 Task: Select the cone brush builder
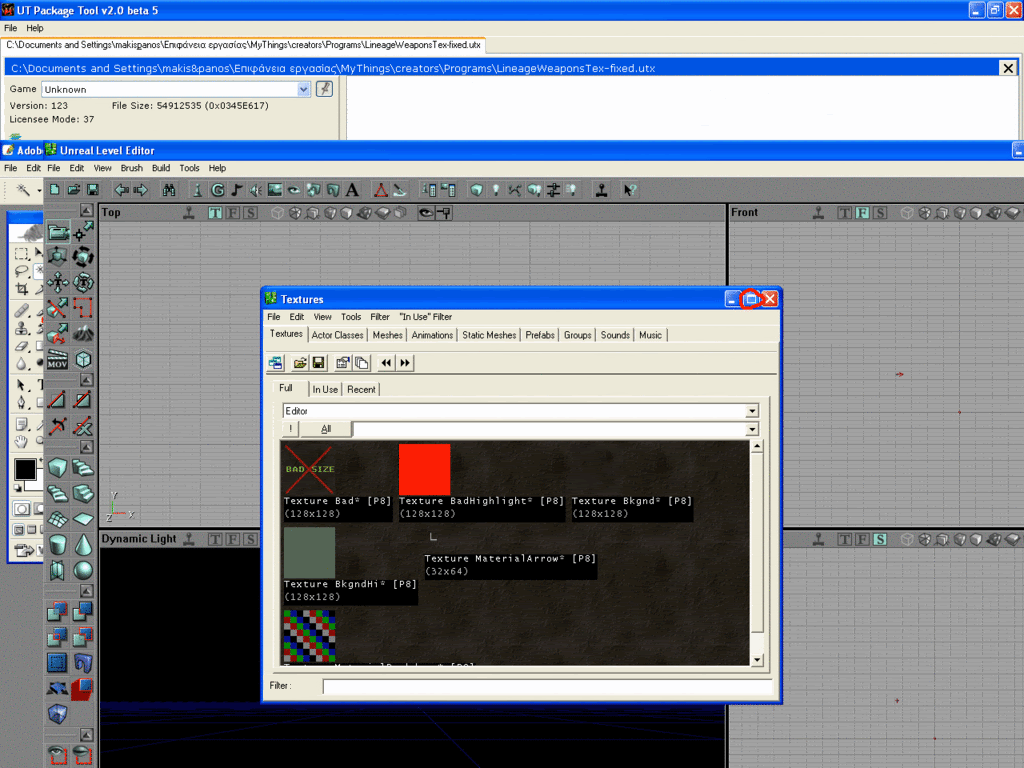(84, 544)
